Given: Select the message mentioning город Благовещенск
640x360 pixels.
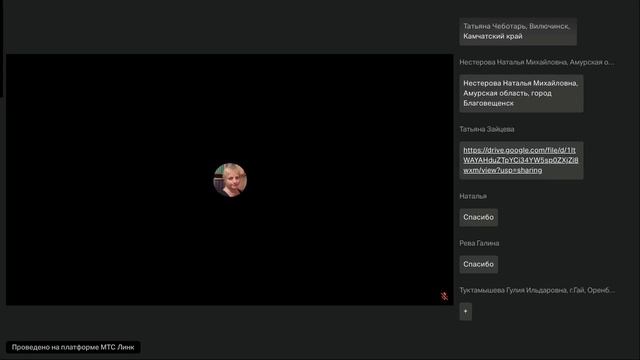Looking at the screenshot, I should pos(521,93).
